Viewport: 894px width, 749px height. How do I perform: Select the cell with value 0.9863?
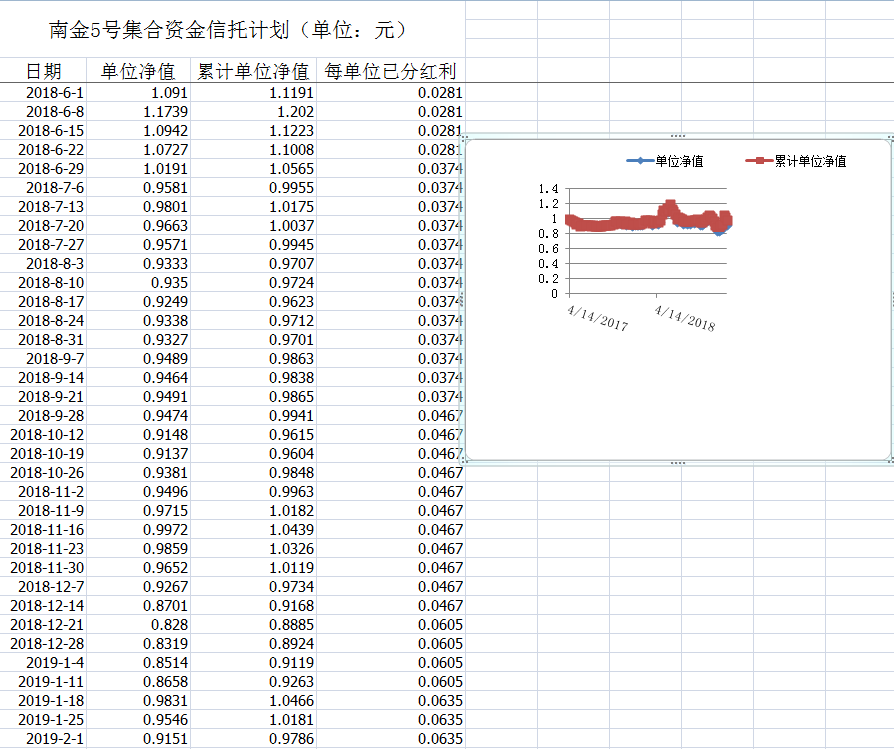pos(253,359)
